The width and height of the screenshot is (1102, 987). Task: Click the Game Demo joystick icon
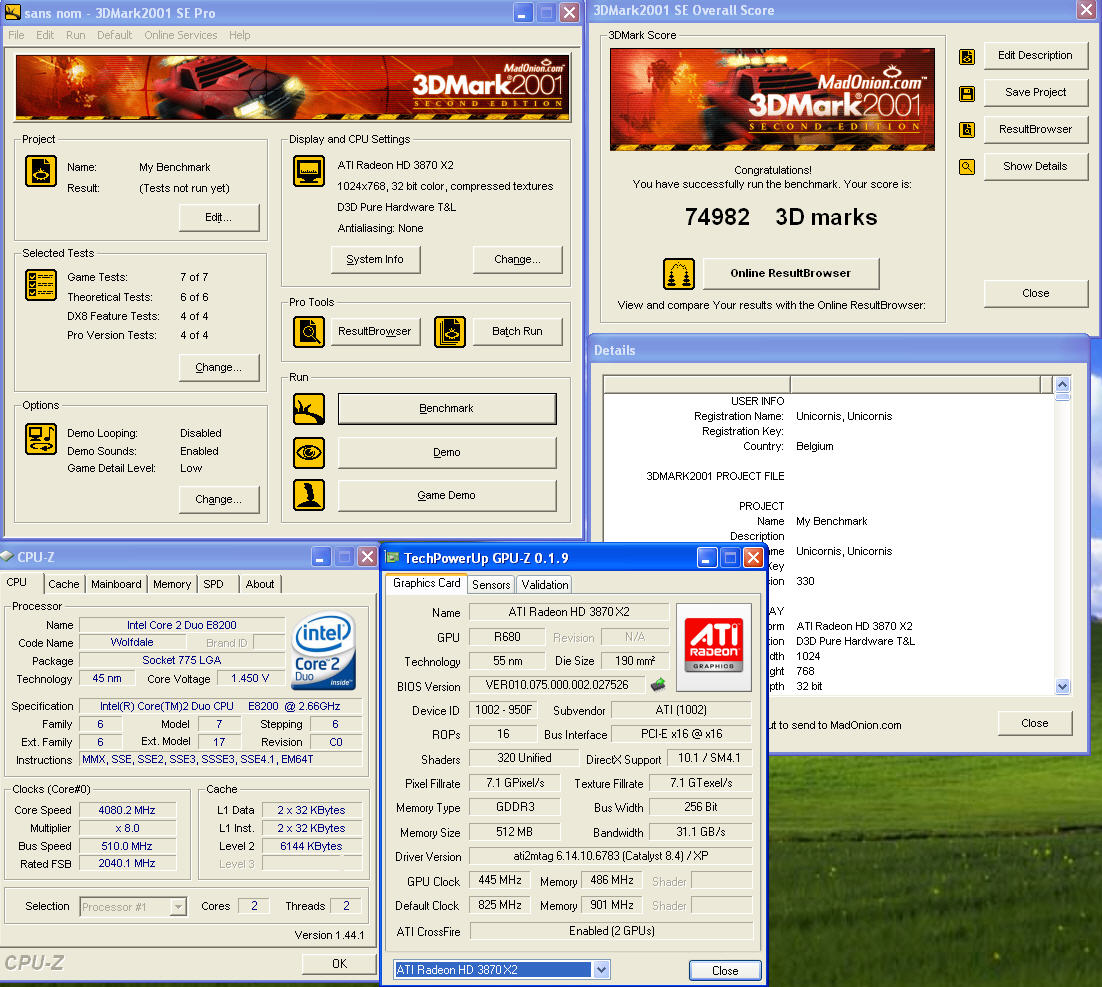click(309, 495)
